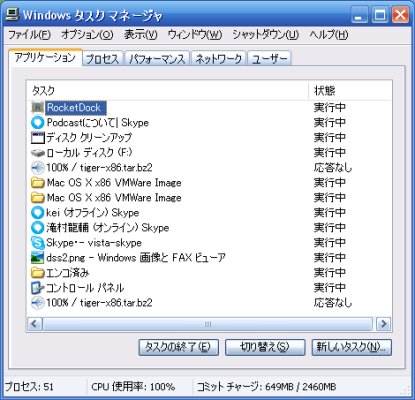Image resolution: width=415 pixels, height=400 pixels.
Task: Open the ファイル(F) menu
Action: pos(29,35)
